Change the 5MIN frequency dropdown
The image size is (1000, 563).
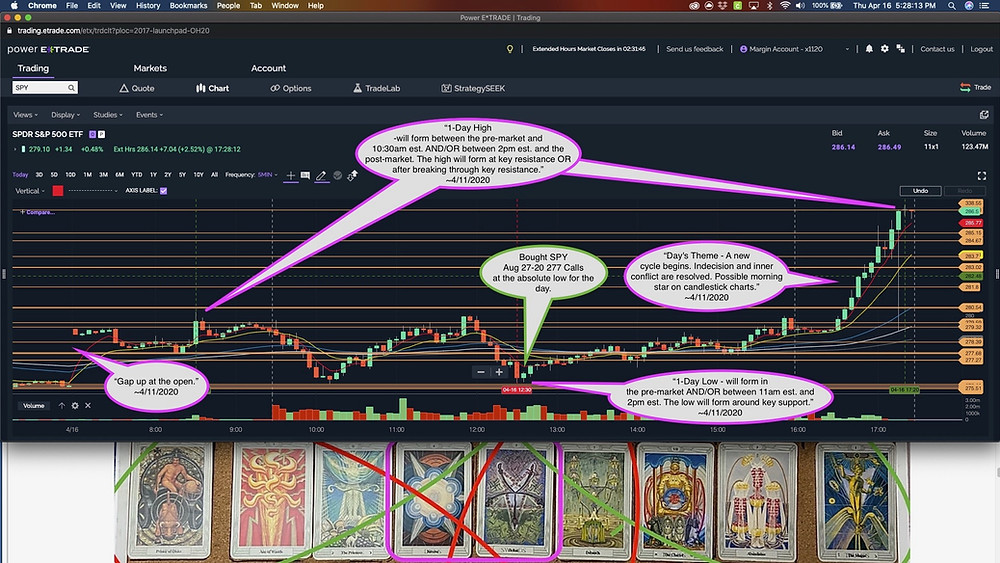click(268, 175)
